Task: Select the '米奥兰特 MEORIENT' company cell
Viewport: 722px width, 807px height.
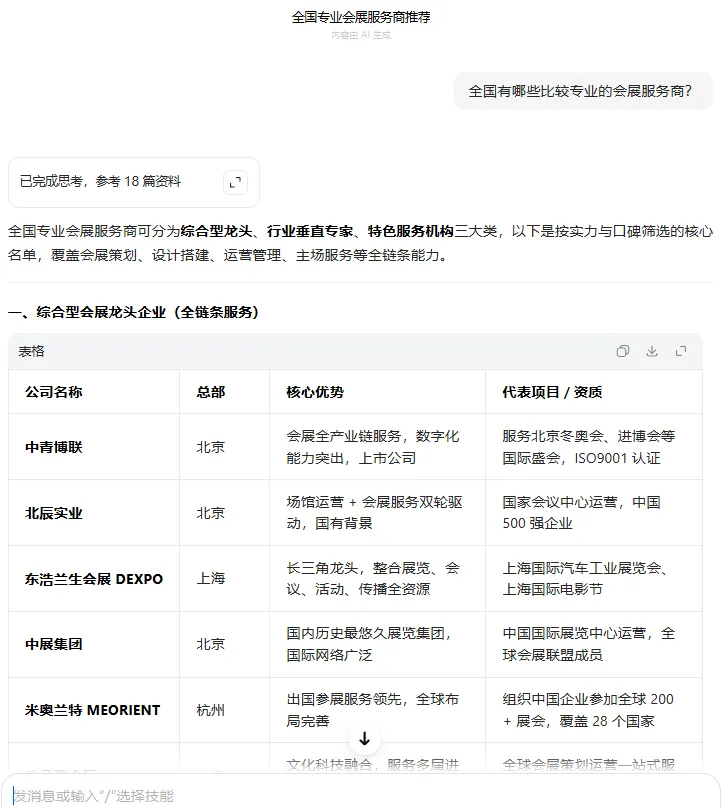Action: tap(93, 710)
